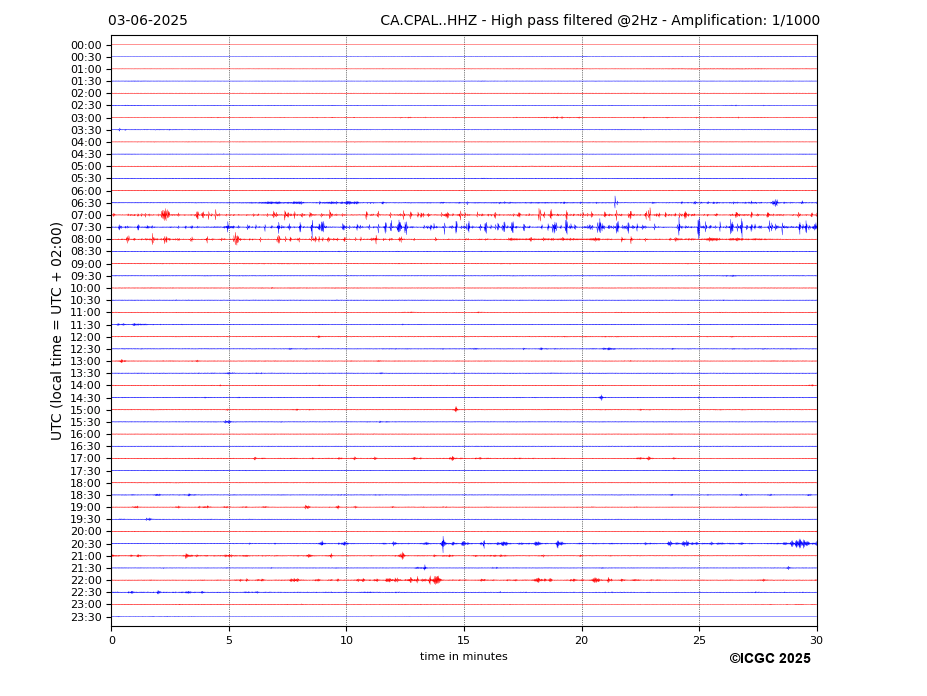The image size is (927, 696).
Task: Click the 16:00 row label
Action: (86, 435)
